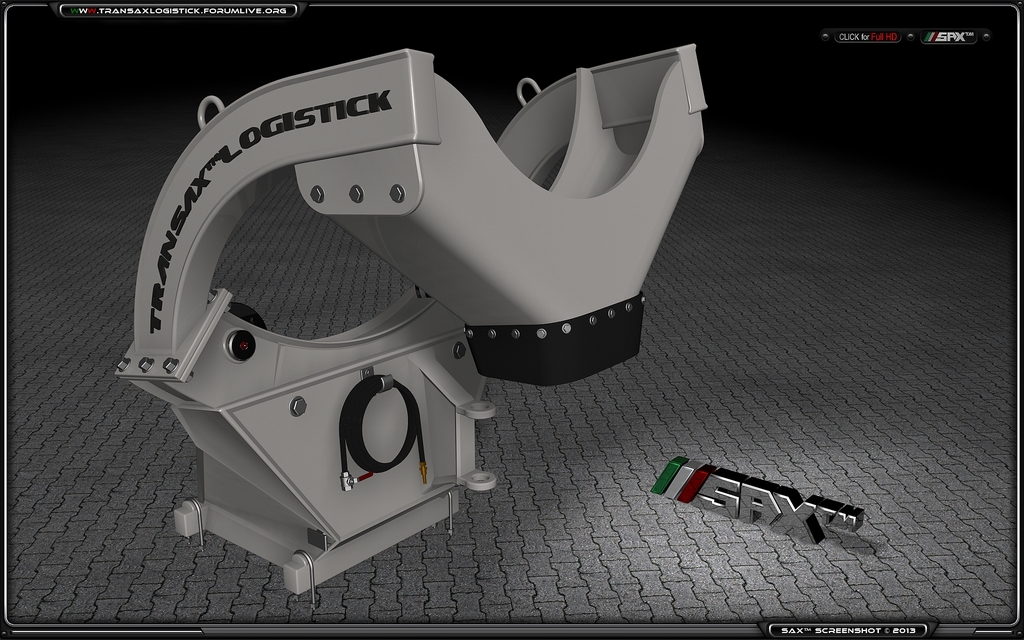This screenshot has width=1024, height=640.
Task: Click the middle bolt on the arm bracket
Action: [x=356, y=192]
